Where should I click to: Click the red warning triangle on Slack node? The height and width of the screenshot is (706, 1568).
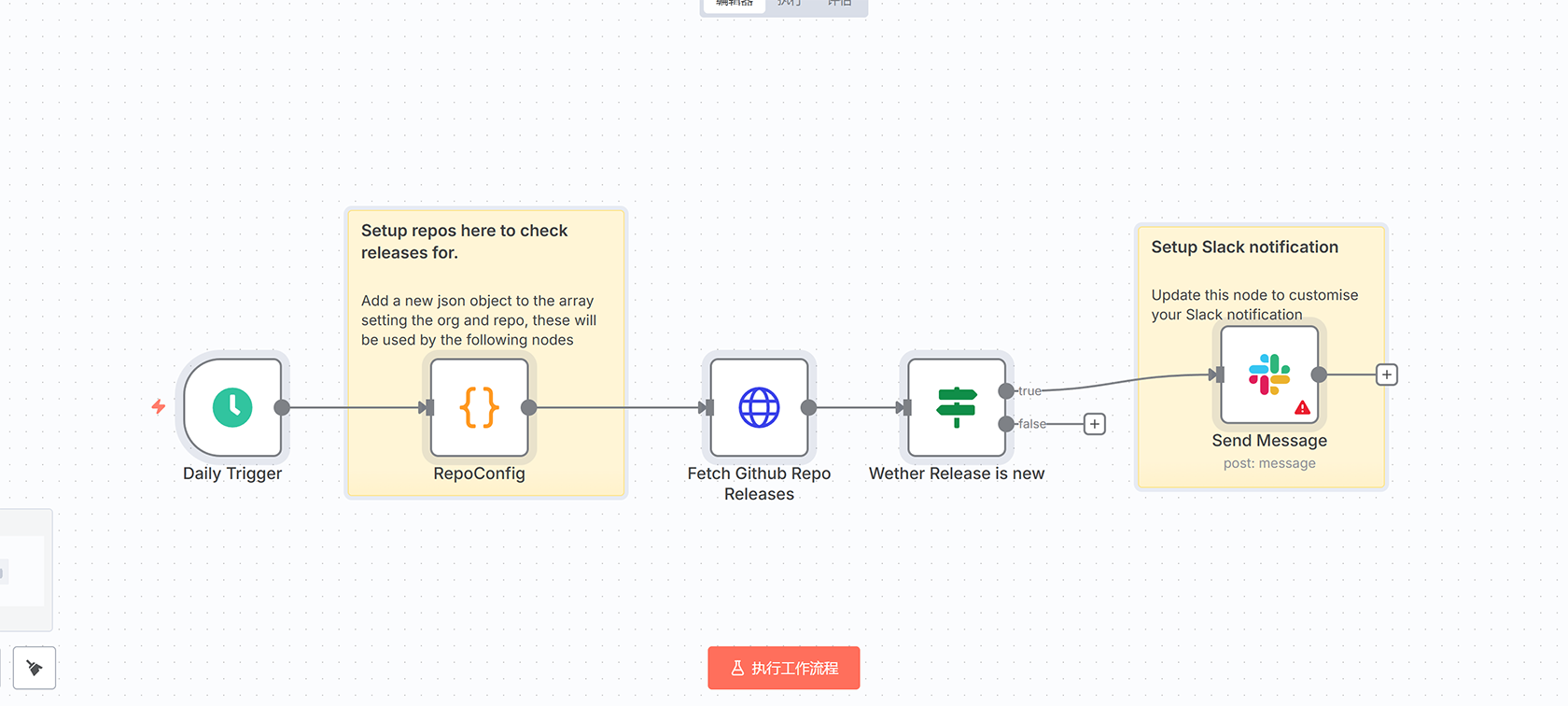coord(1302,408)
